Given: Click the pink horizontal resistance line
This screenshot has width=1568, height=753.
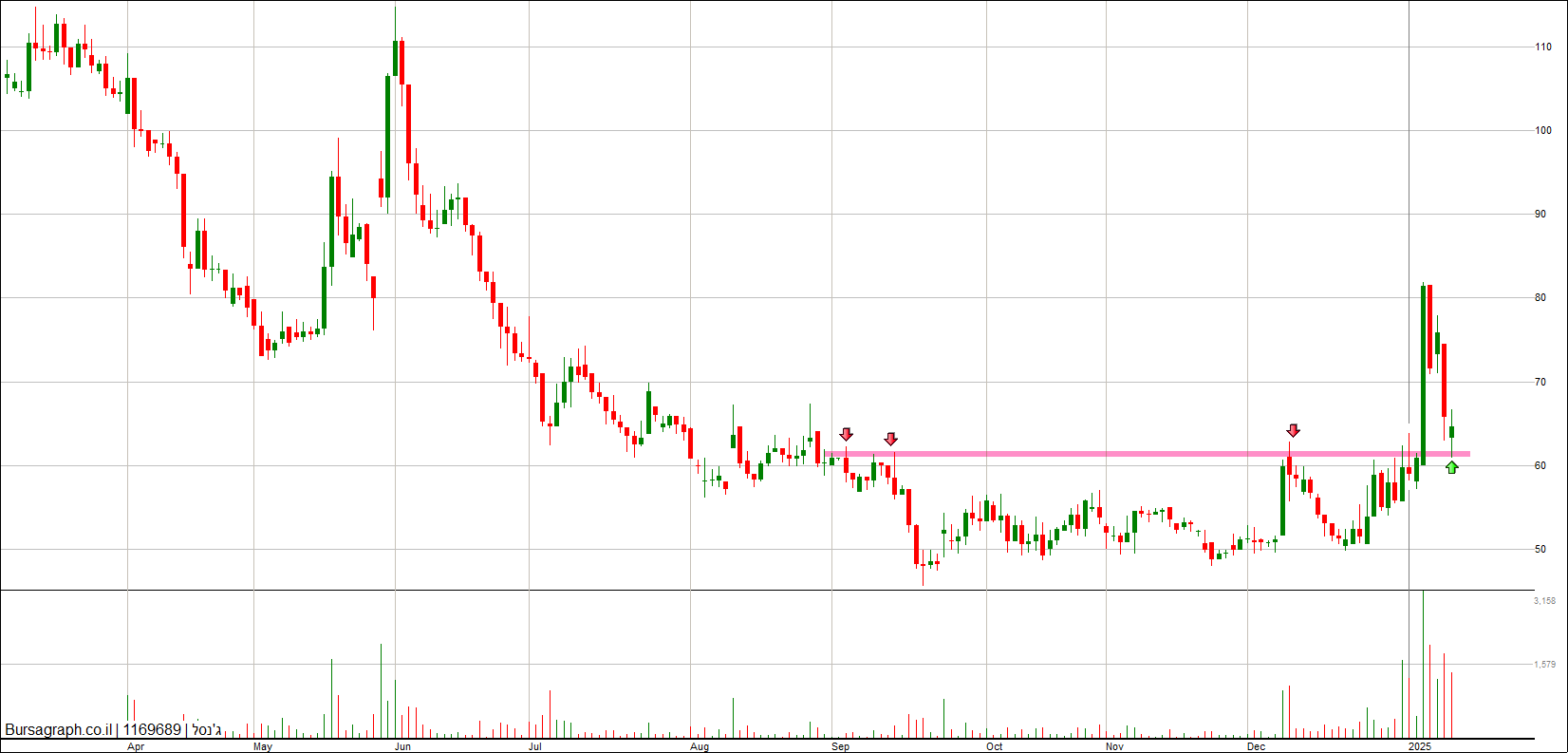Looking at the screenshot, I should 1148,454.
